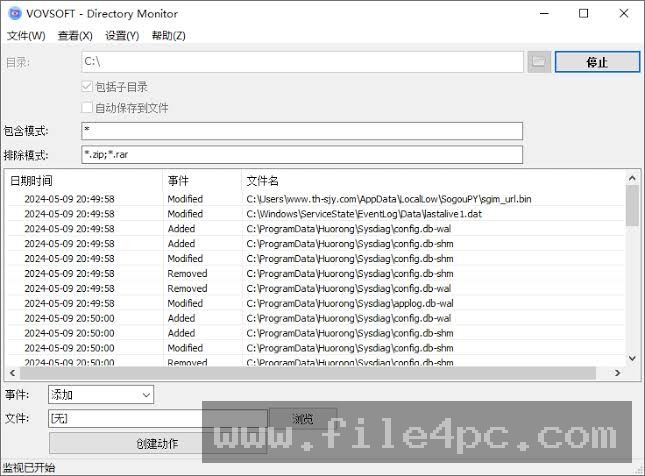Sort by the 事件 column header
The width and height of the screenshot is (645, 476).
pos(202,181)
